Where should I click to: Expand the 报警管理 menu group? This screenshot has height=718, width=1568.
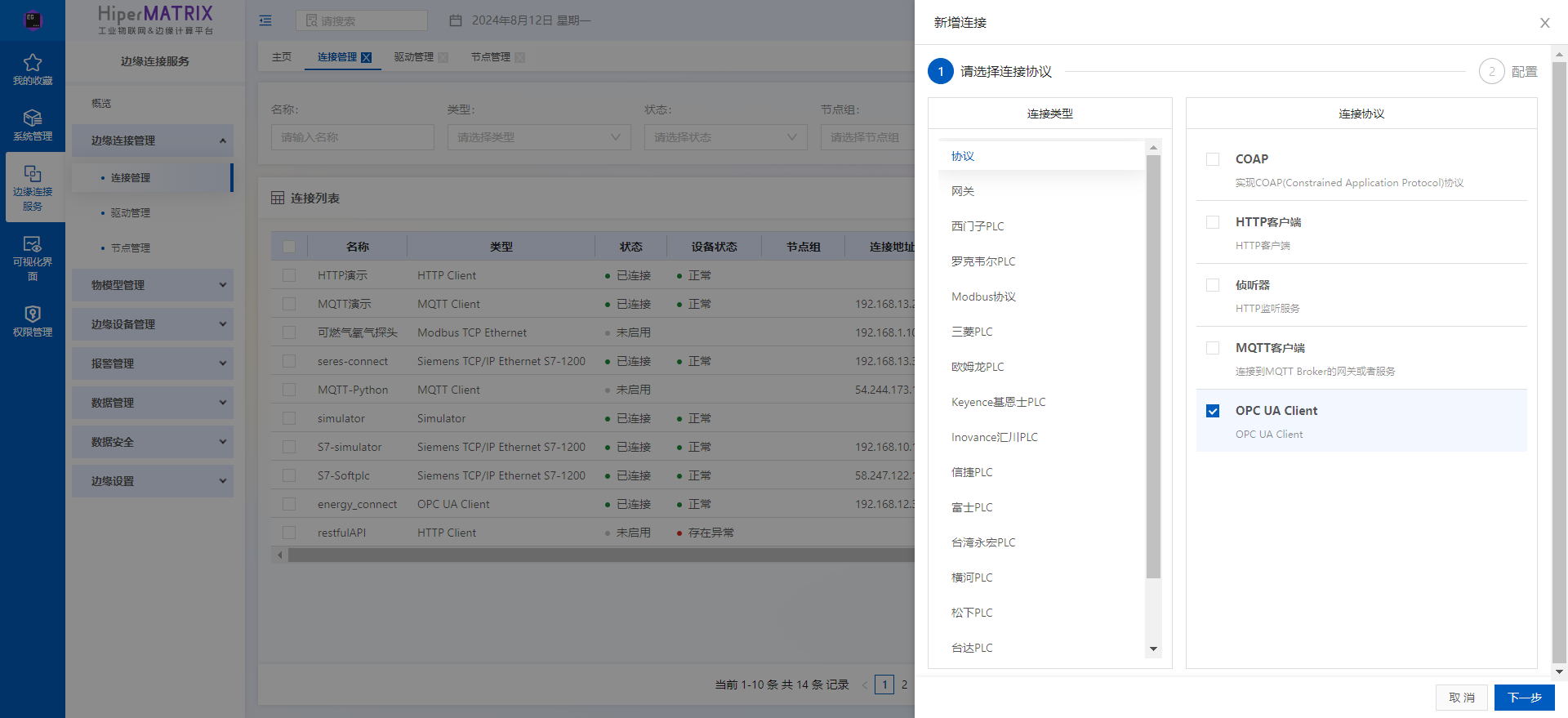click(x=153, y=363)
